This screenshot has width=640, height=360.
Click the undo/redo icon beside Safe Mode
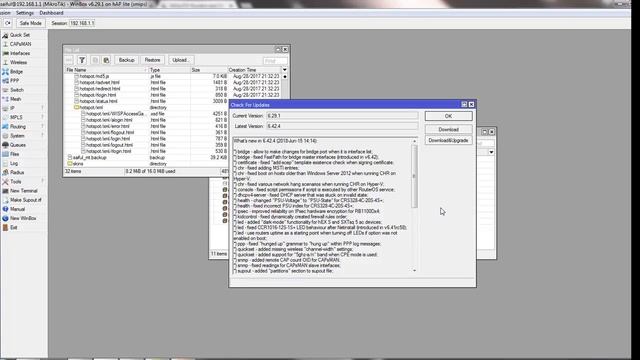pyautogui.click(x=8, y=23)
